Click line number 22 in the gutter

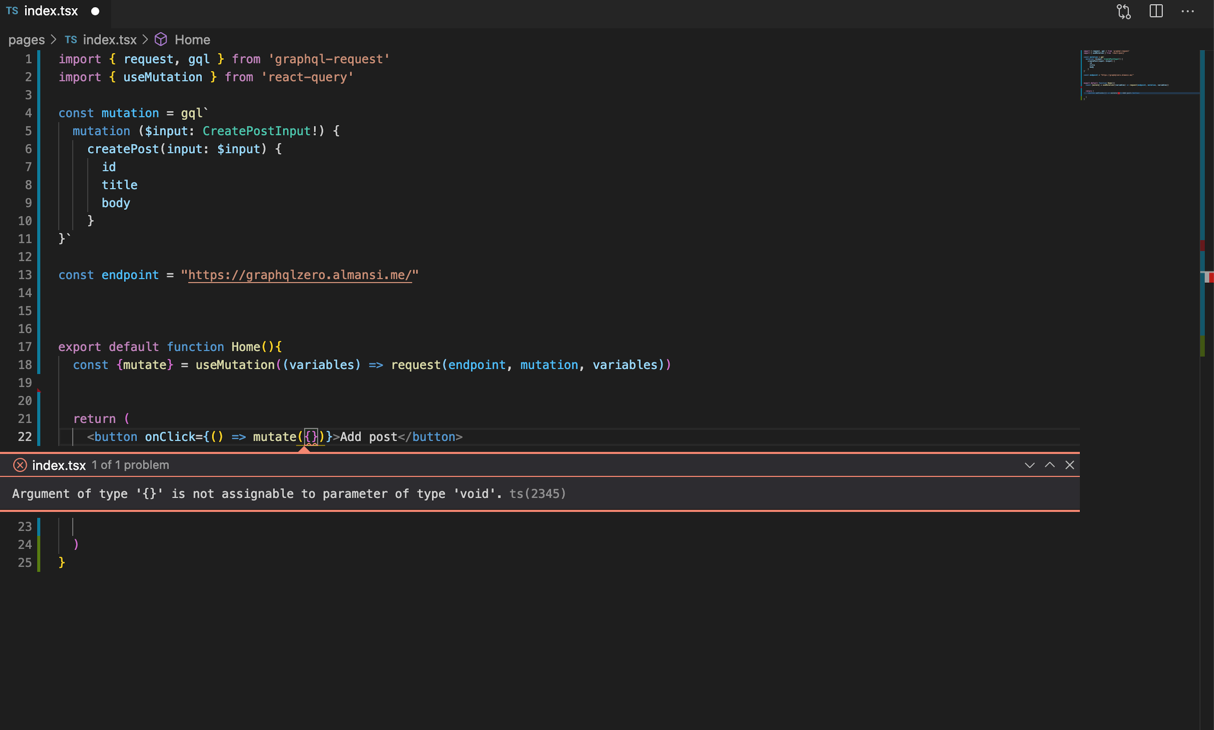[x=25, y=437]
